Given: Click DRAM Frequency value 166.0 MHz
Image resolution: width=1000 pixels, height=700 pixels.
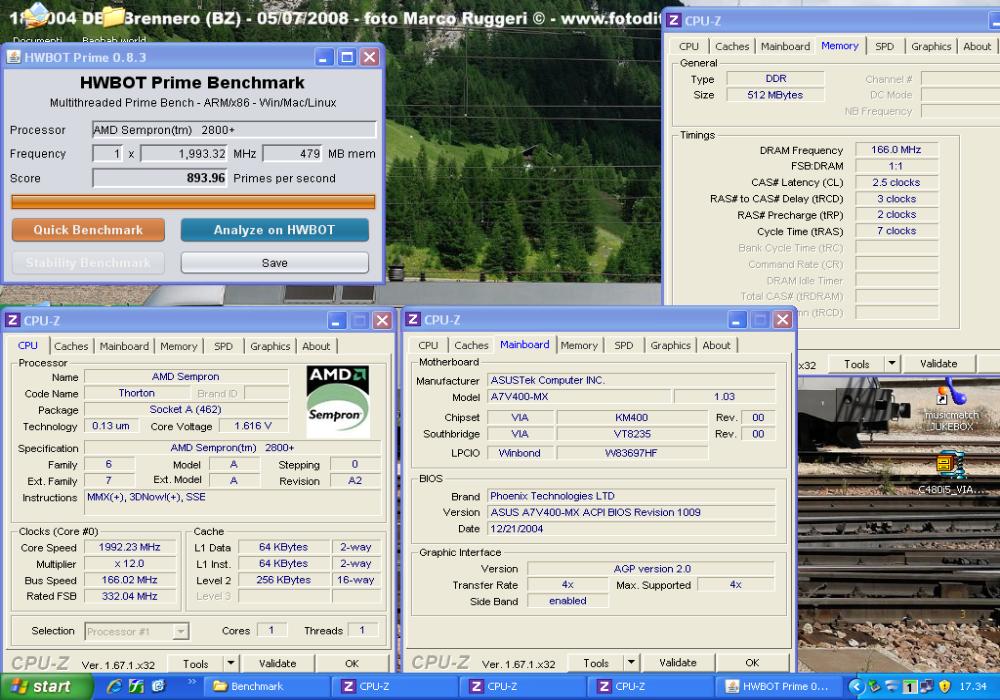Looking at the screenshot, I should pos(896,150).
